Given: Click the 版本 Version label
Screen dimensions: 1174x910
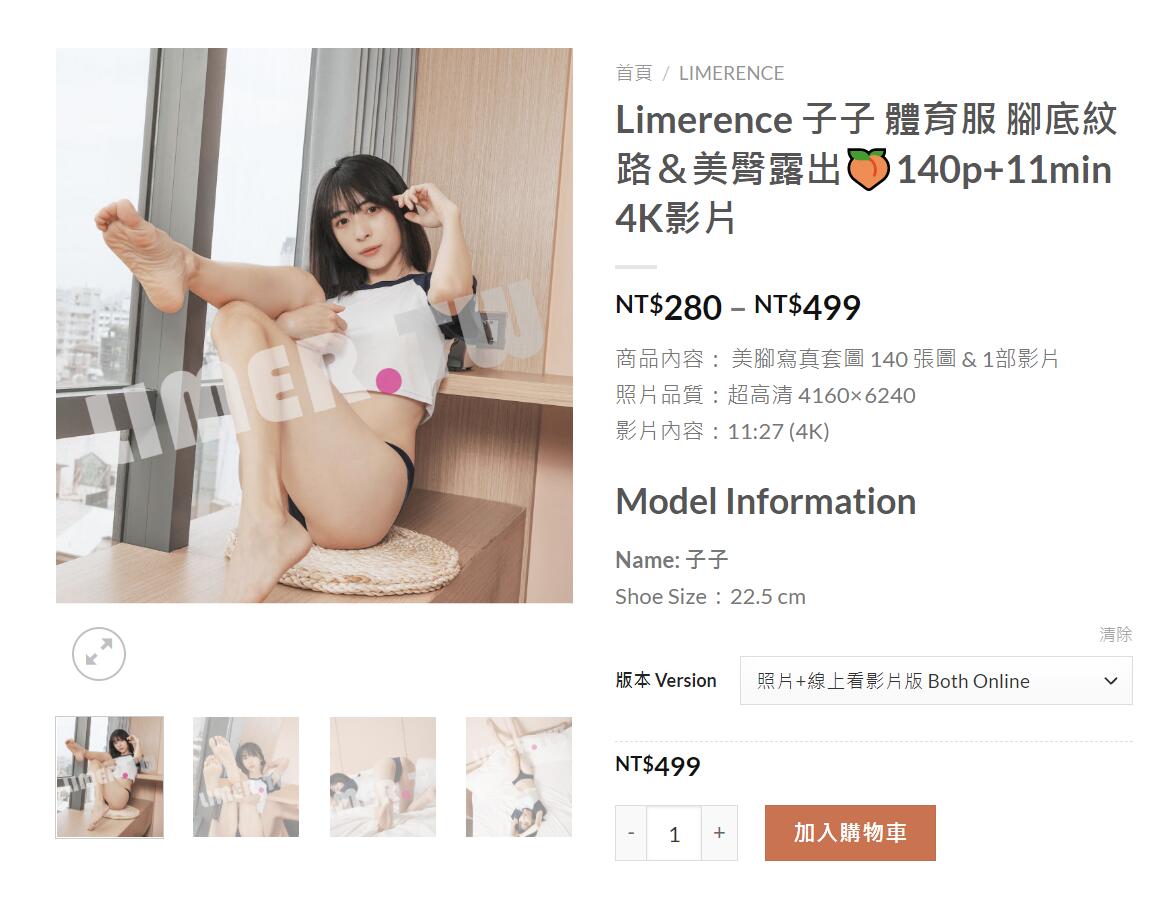Looking at the screenshot, I should point(666,680).
